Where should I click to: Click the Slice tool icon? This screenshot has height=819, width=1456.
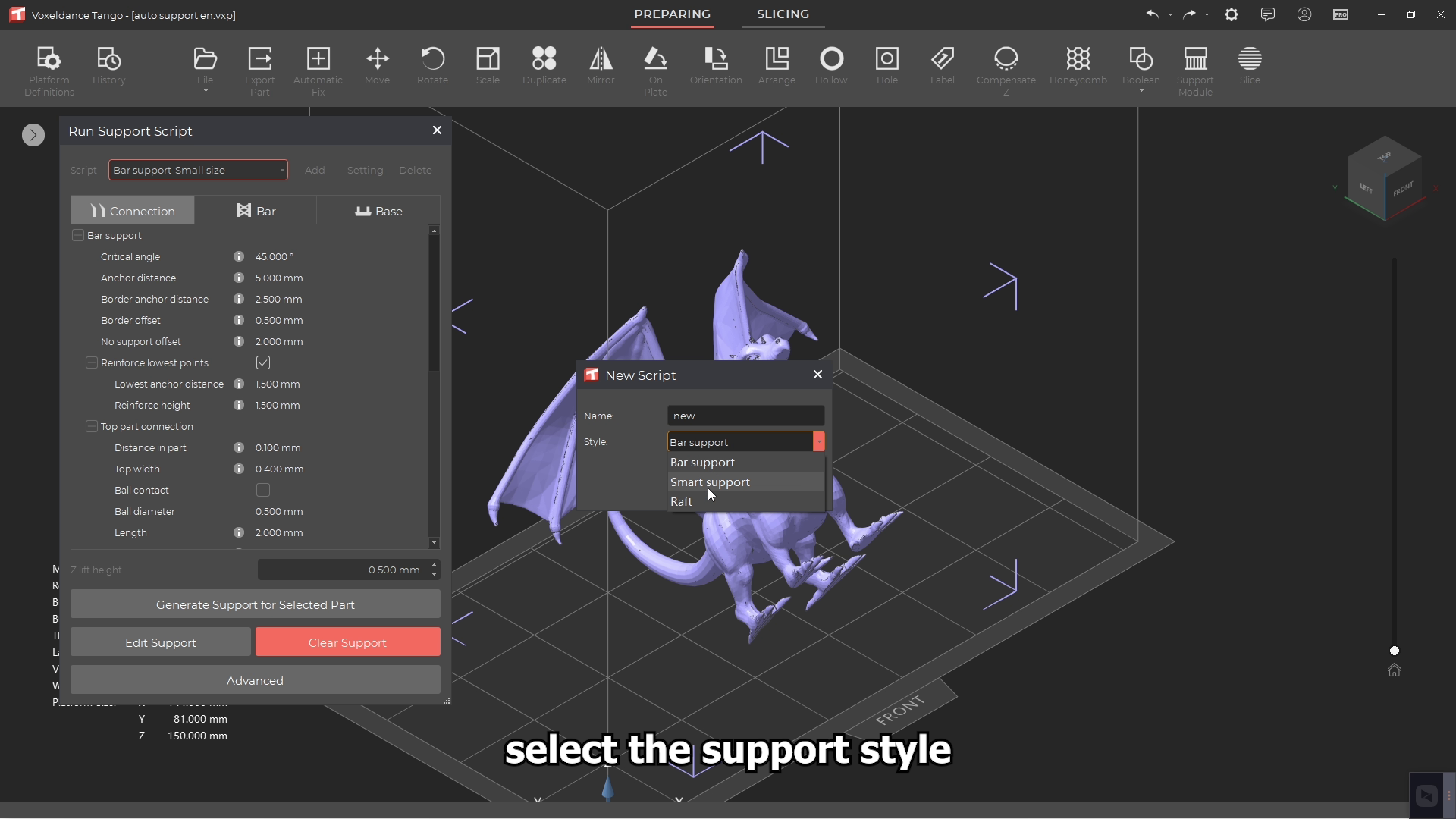1250,59
